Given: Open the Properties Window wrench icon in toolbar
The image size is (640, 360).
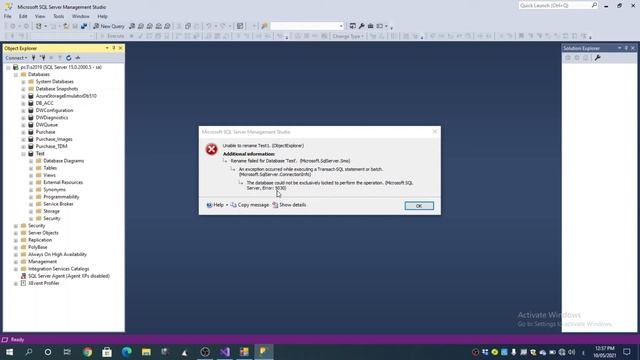Looking at the screenshot, I should 362,26.
